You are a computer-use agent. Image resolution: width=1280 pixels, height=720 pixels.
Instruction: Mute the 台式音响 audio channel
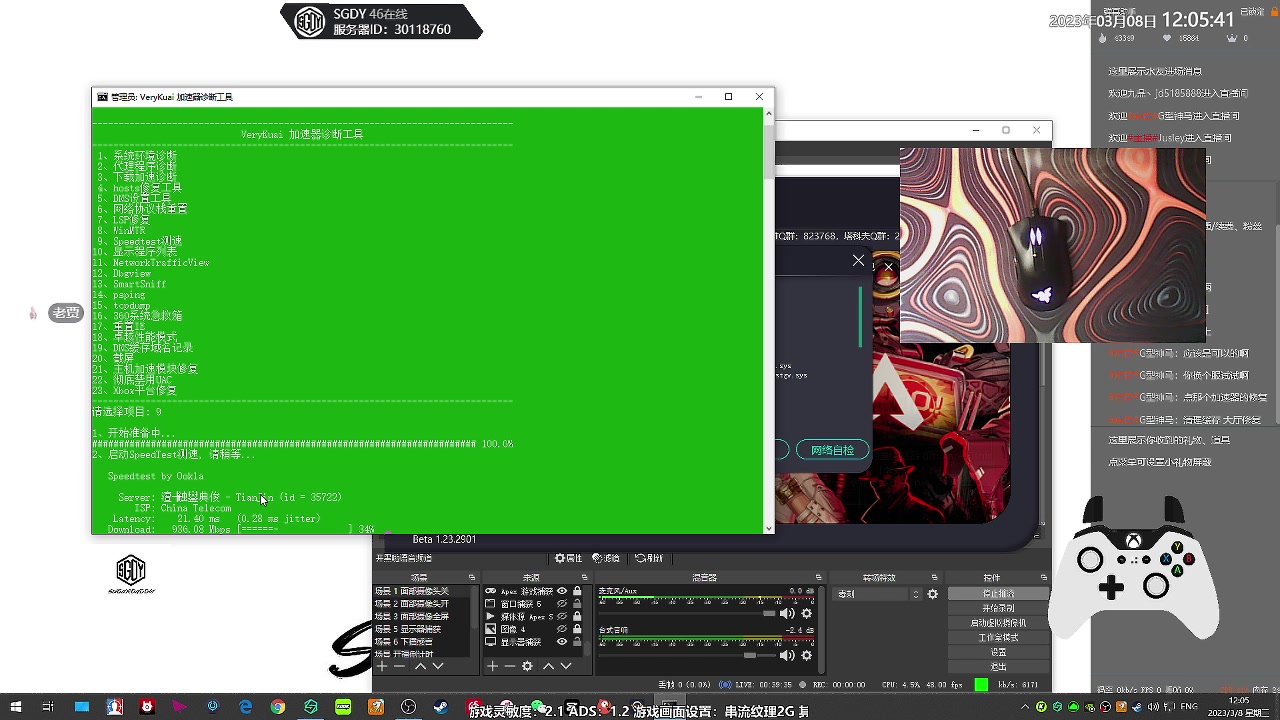coord(788,655)
